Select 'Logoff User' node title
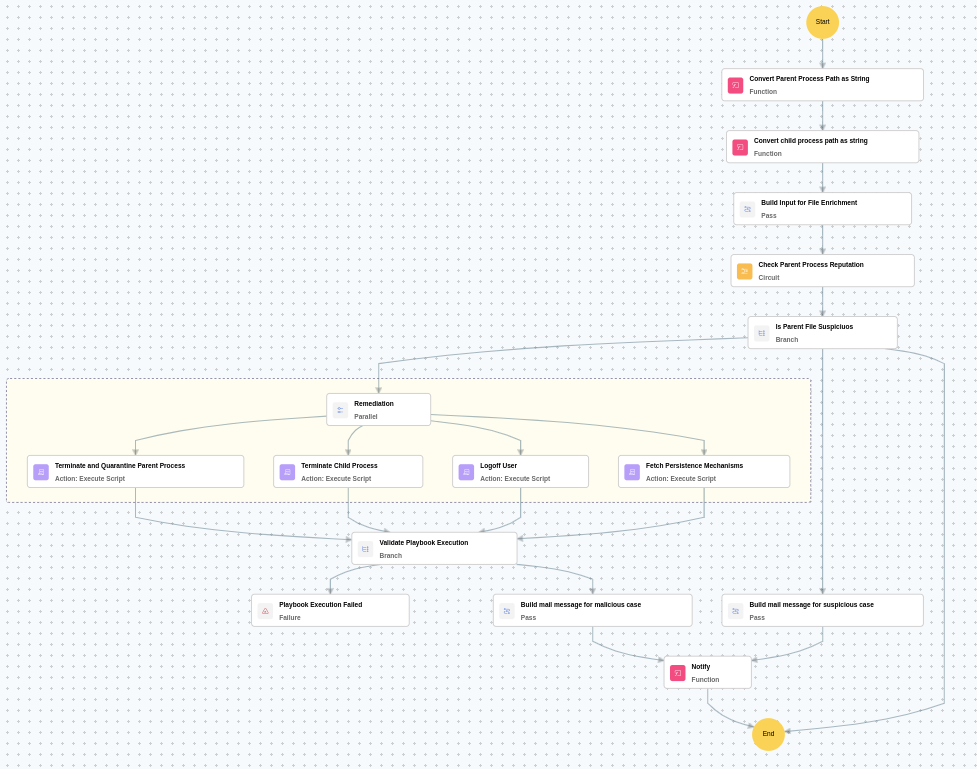Viewport: 977px width, 769px height. (498, 466)
